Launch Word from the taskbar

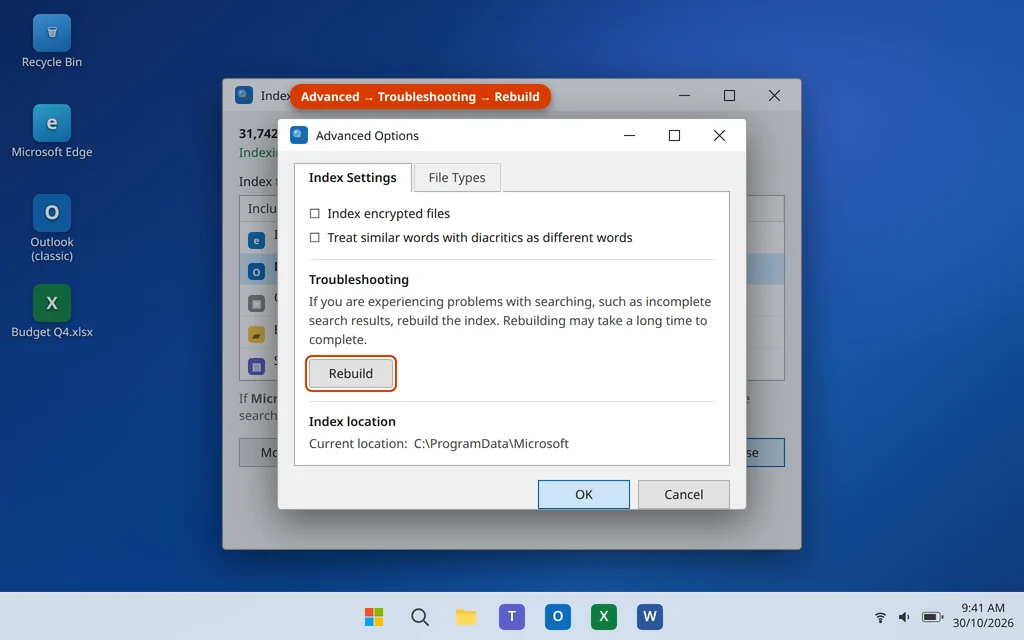650,616
